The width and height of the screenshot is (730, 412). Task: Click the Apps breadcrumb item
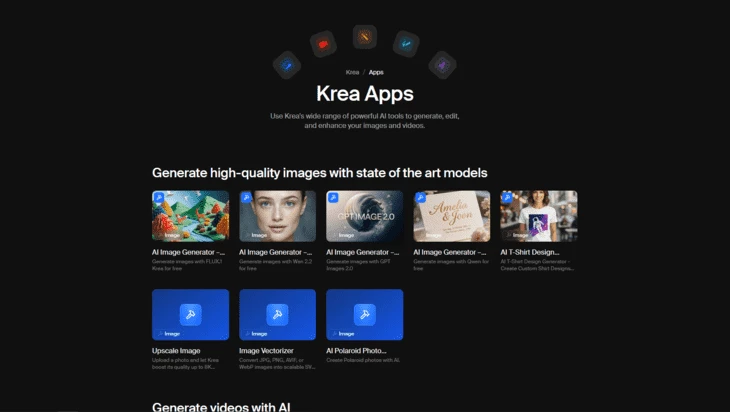[376, 72]
